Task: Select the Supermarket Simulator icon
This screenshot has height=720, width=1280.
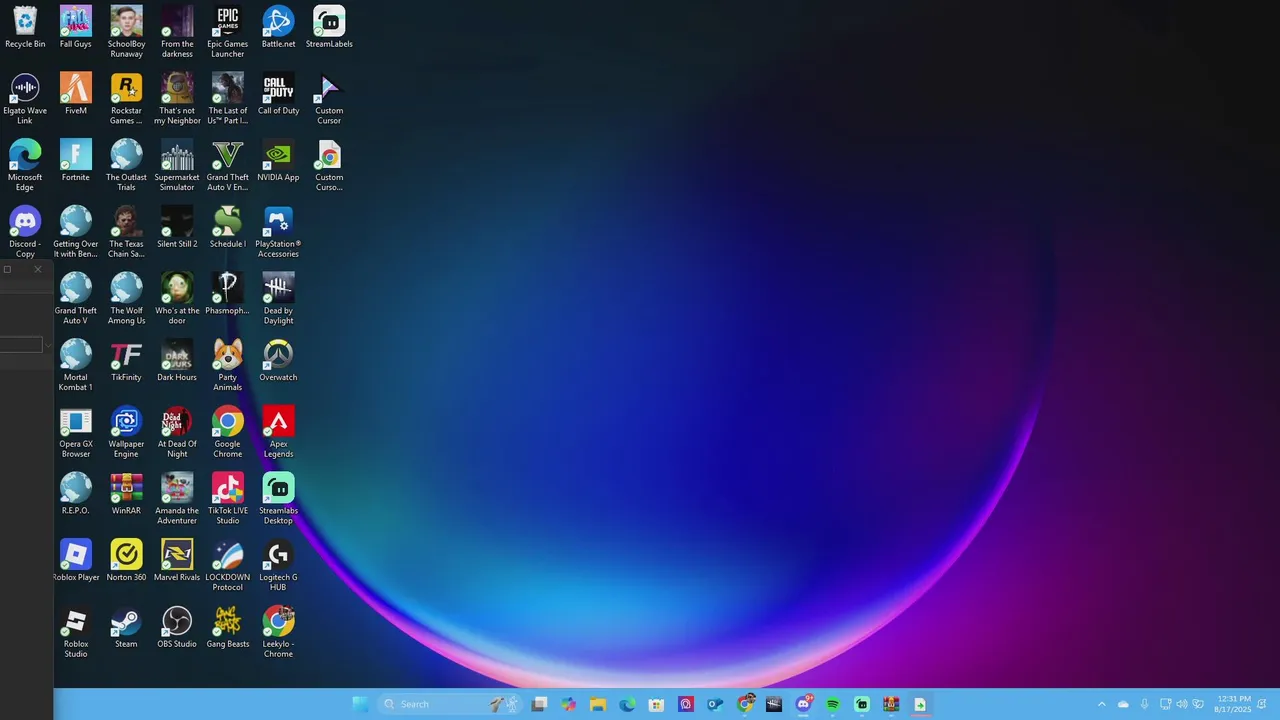Action: click(x=177, y=165)
